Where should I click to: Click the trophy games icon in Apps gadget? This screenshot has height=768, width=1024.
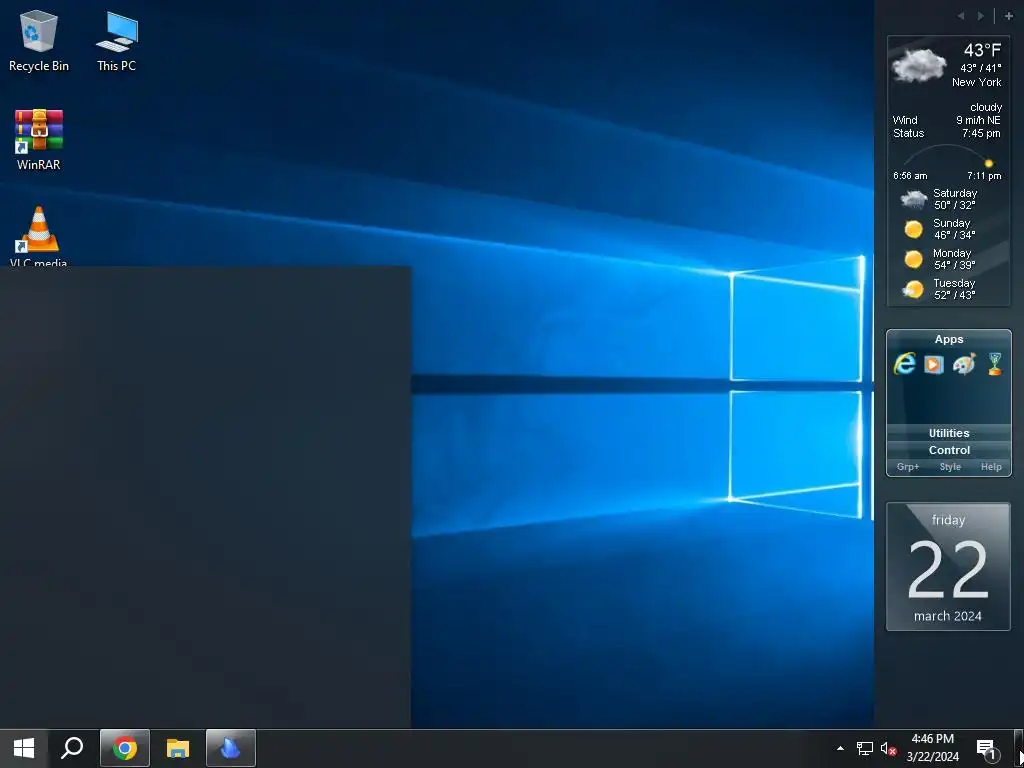[995, 364]
